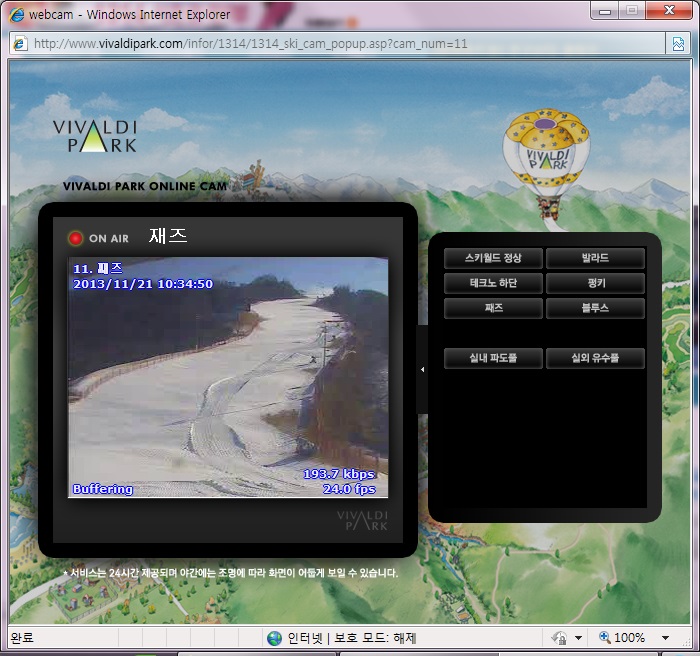Click the 'Buffering' status in video
This screenshot has width=700, height=656.
click(x=103, y=489)
